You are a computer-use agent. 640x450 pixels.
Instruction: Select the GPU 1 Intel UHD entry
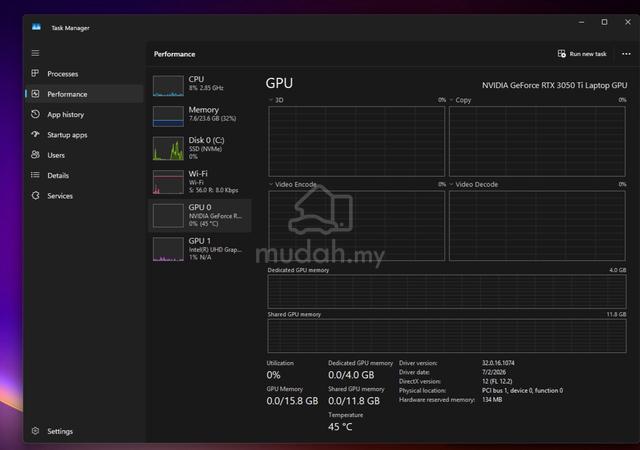pos(200,249)
